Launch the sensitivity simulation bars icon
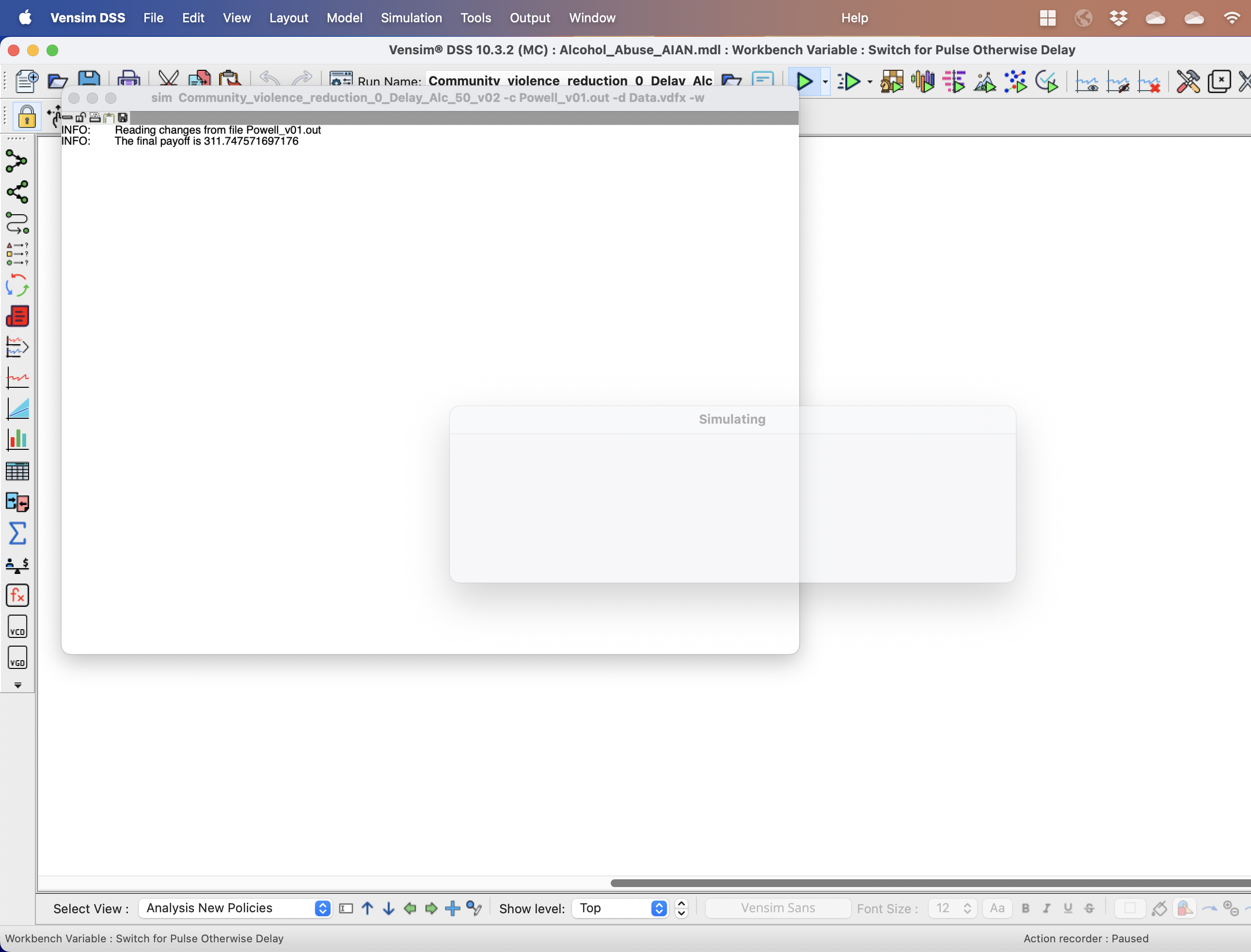Screen dimensions: 1251x952 [x=923, y=81]
